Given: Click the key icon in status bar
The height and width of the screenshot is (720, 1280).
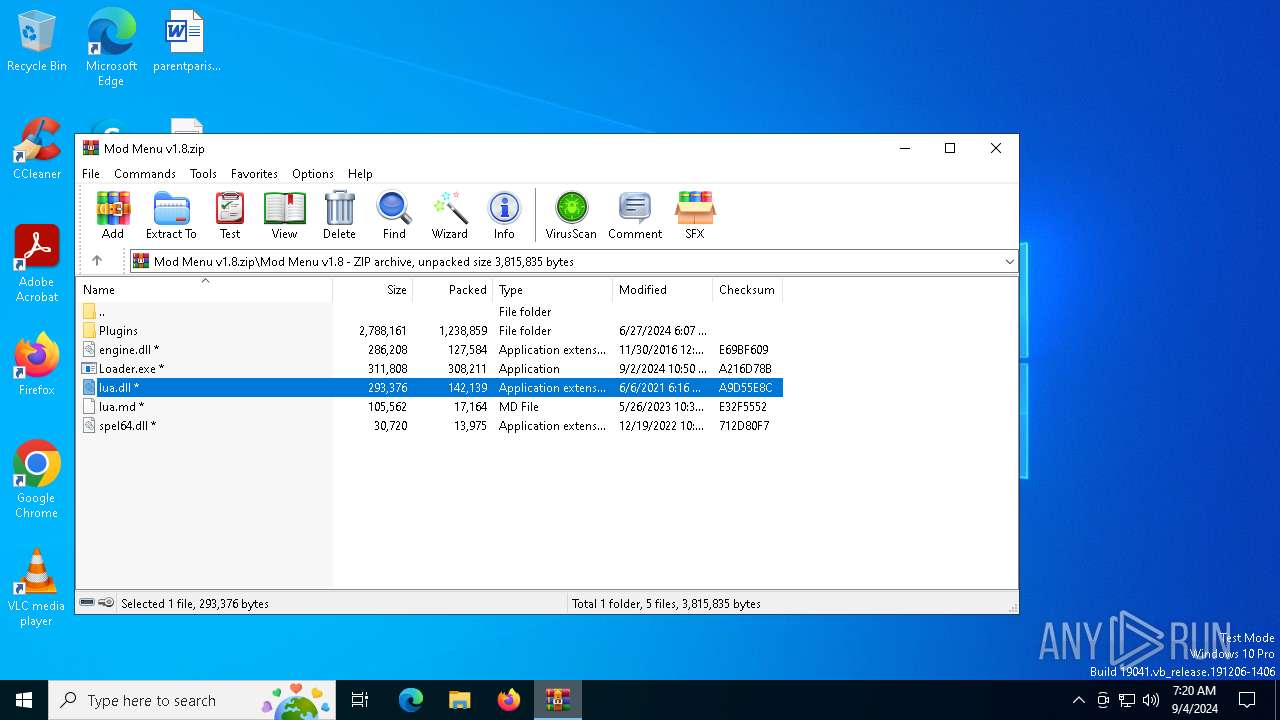Looking at the screenshot, I should click(x=106, y=603).
